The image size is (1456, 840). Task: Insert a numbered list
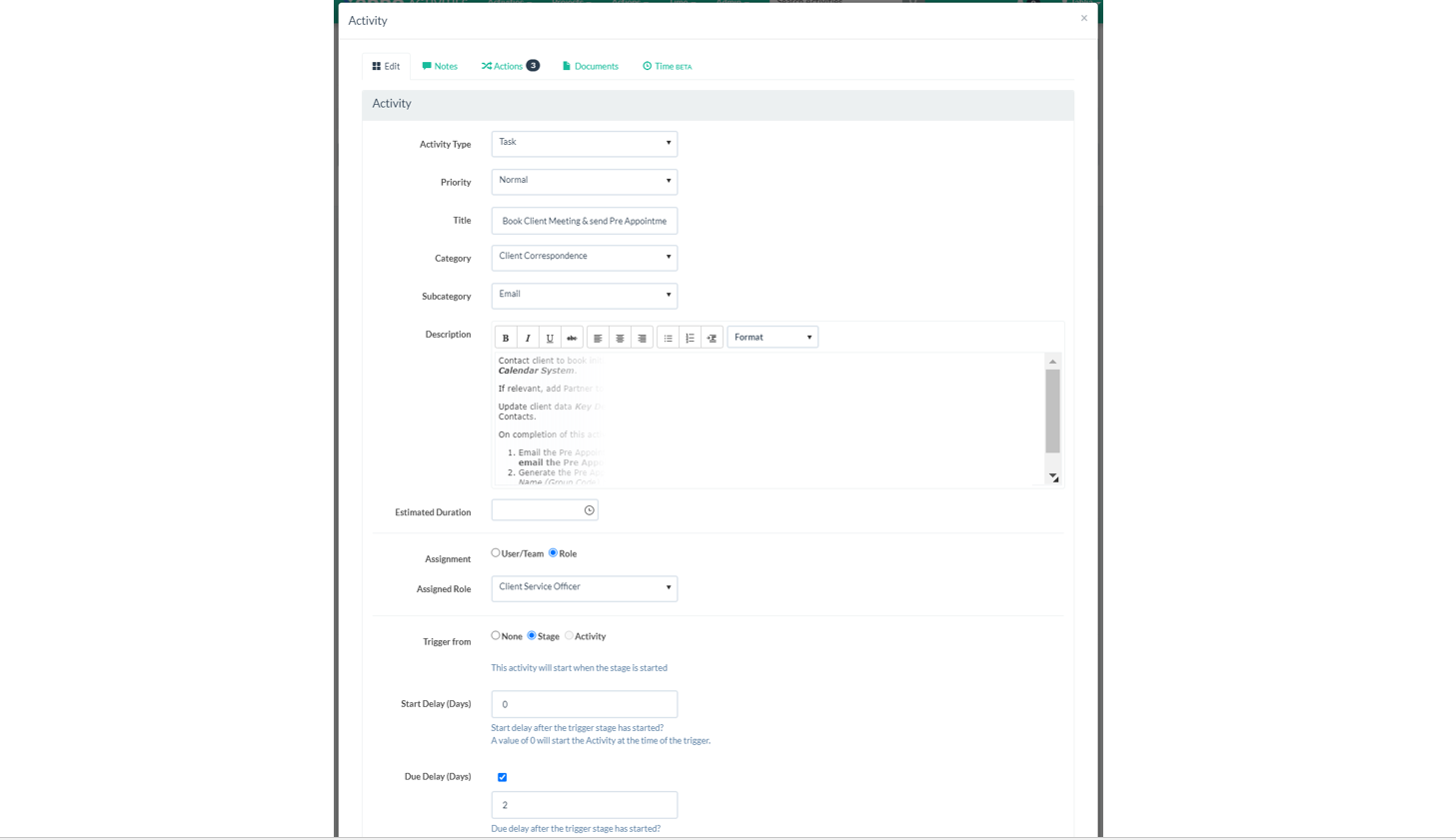691,339
